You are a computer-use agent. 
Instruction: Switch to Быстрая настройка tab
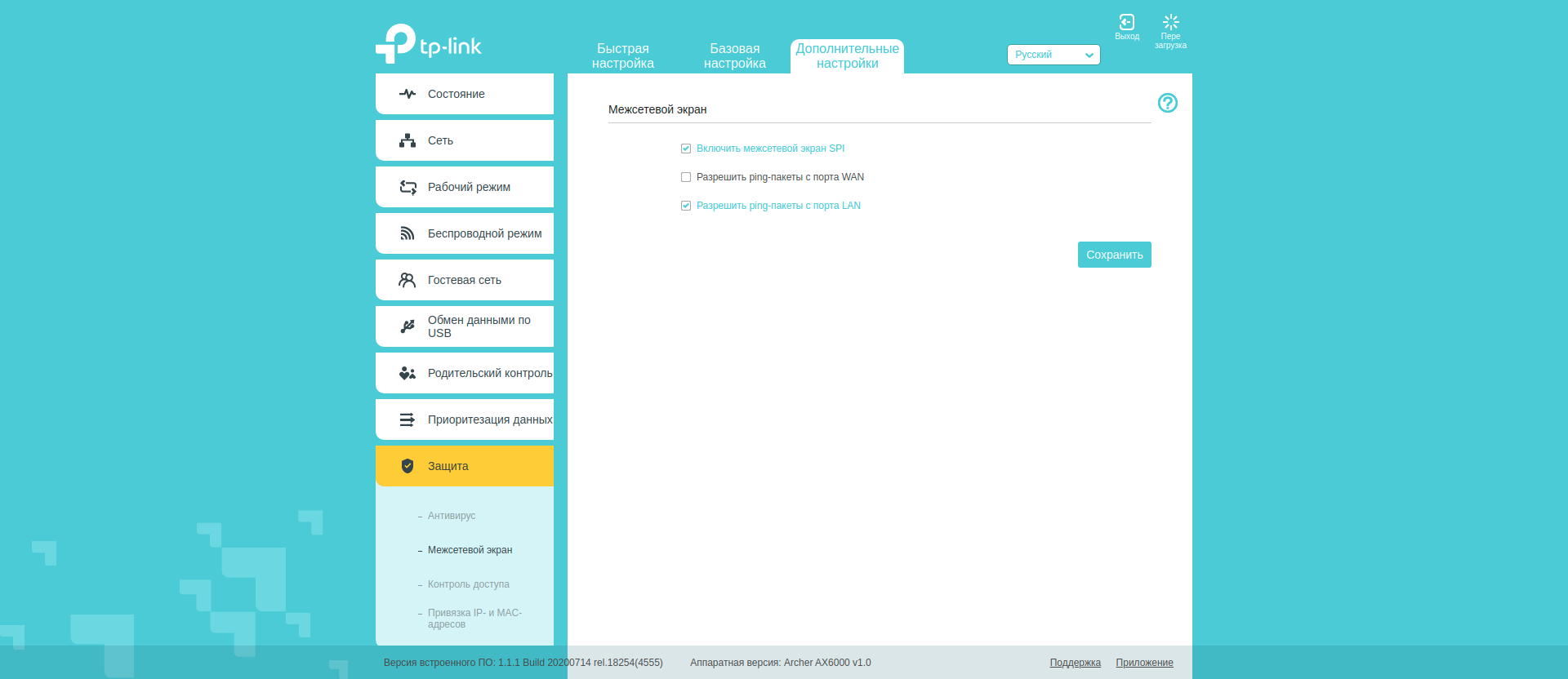pyautogui.click(x=622, y=55)
